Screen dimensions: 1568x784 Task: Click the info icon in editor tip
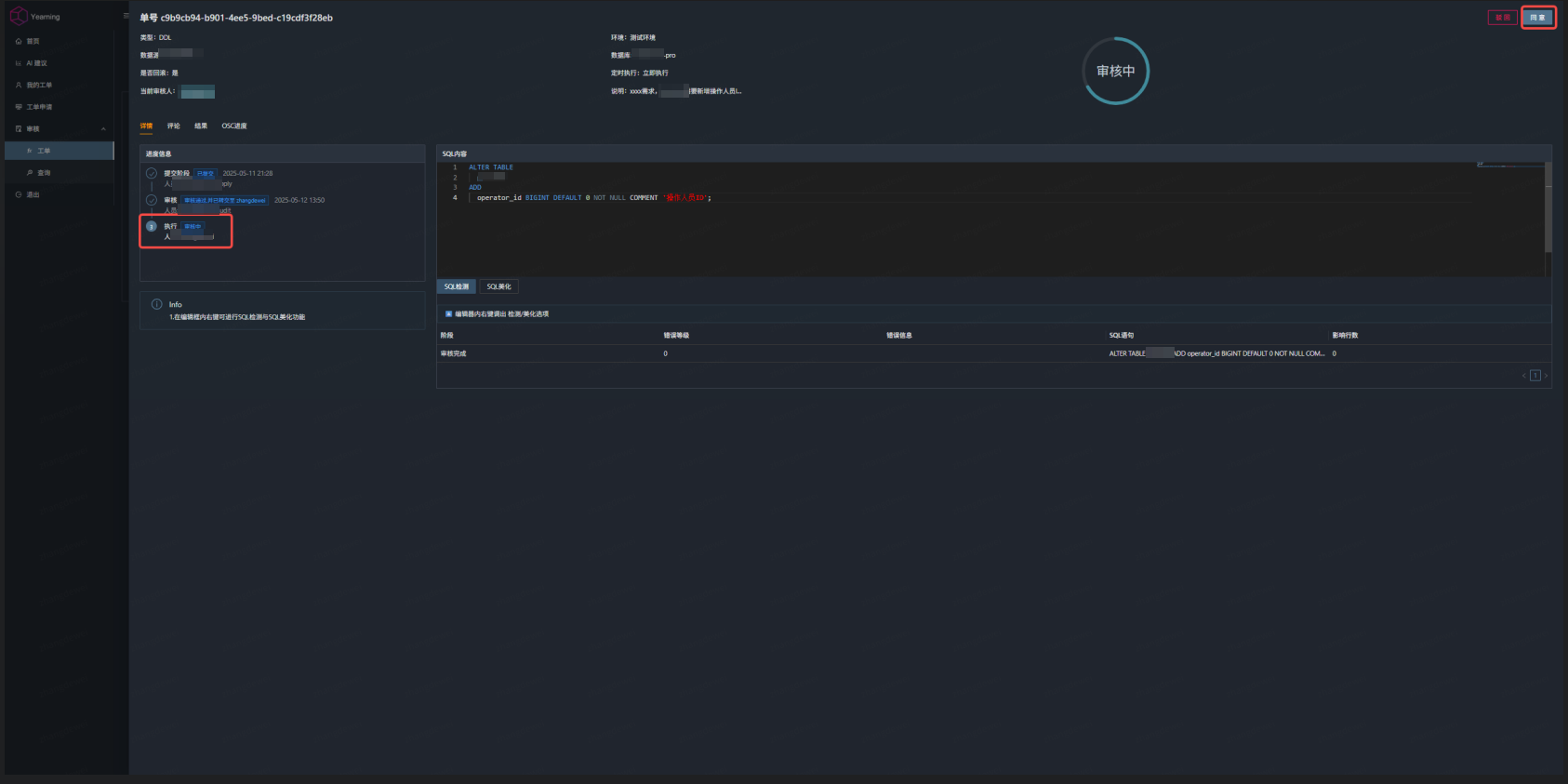(448, 314)
